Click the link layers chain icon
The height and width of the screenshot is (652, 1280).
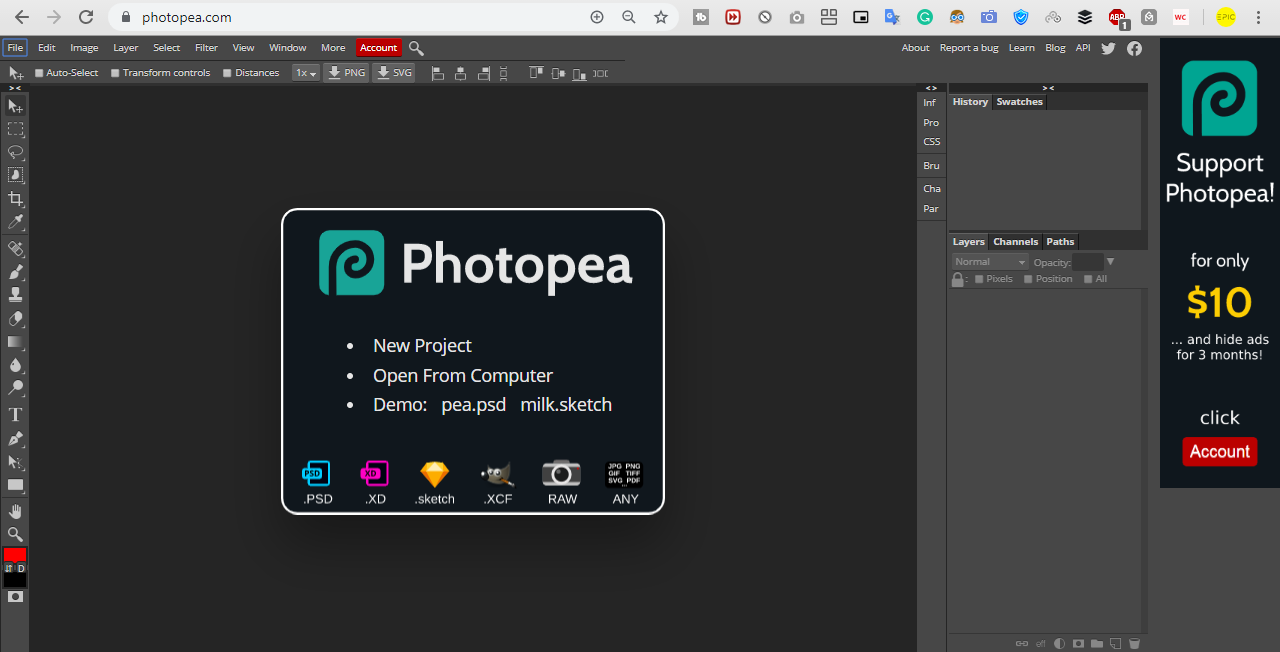pyautogui.click(x=1022, y=643)
